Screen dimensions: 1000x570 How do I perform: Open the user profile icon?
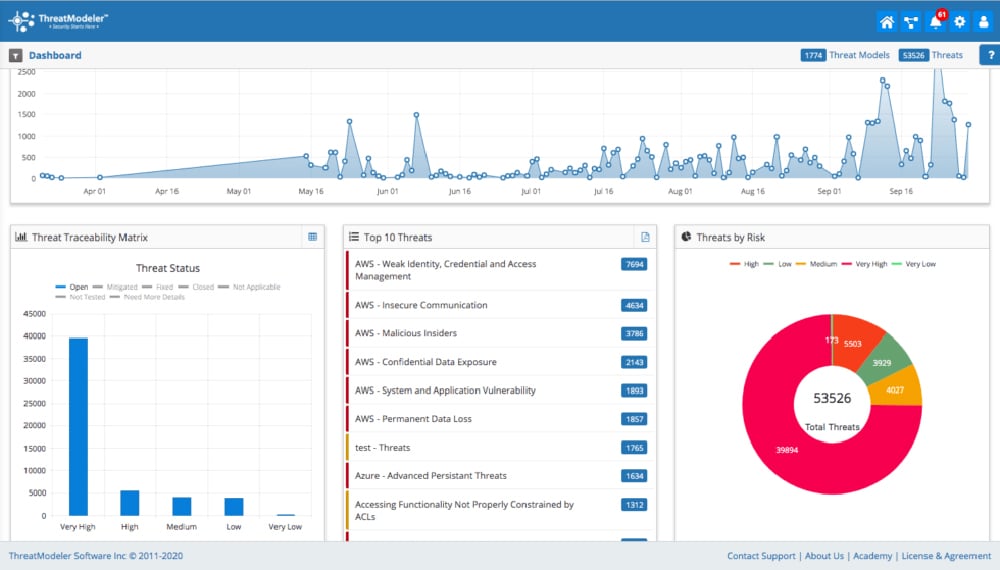[983, 22]
